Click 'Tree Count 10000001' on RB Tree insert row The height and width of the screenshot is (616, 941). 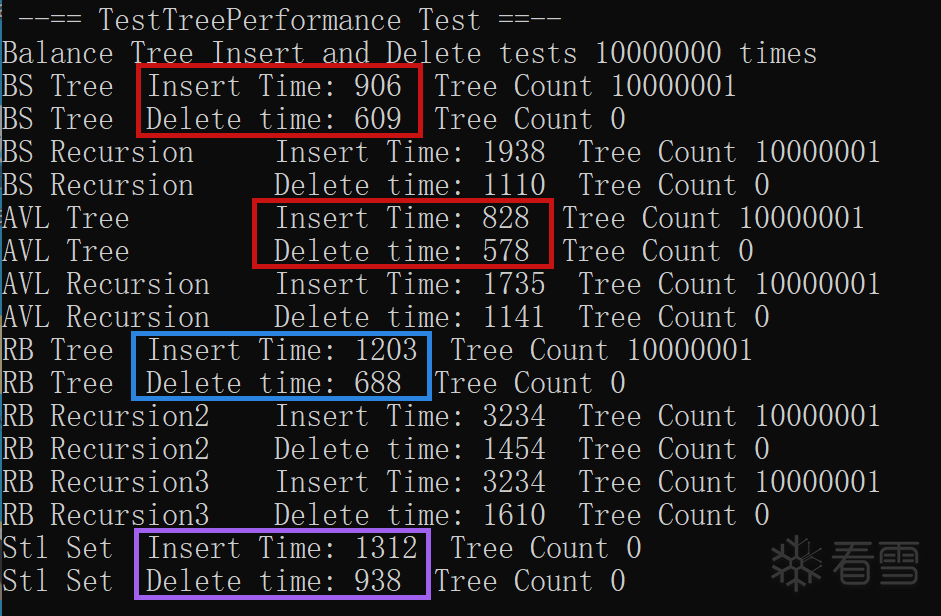coord(601,350)
